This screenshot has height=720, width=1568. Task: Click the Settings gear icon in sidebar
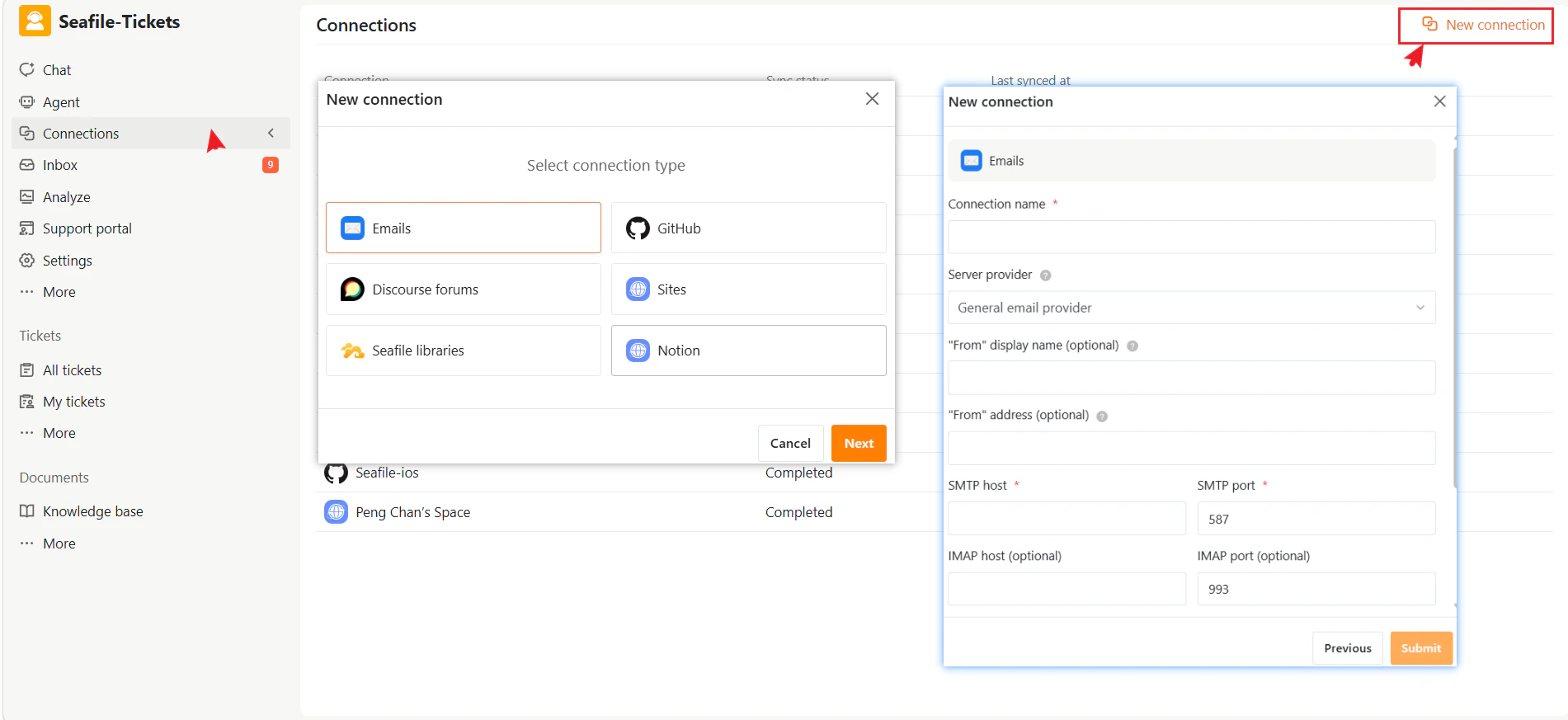pyautogui.click(x=27, y=260)
